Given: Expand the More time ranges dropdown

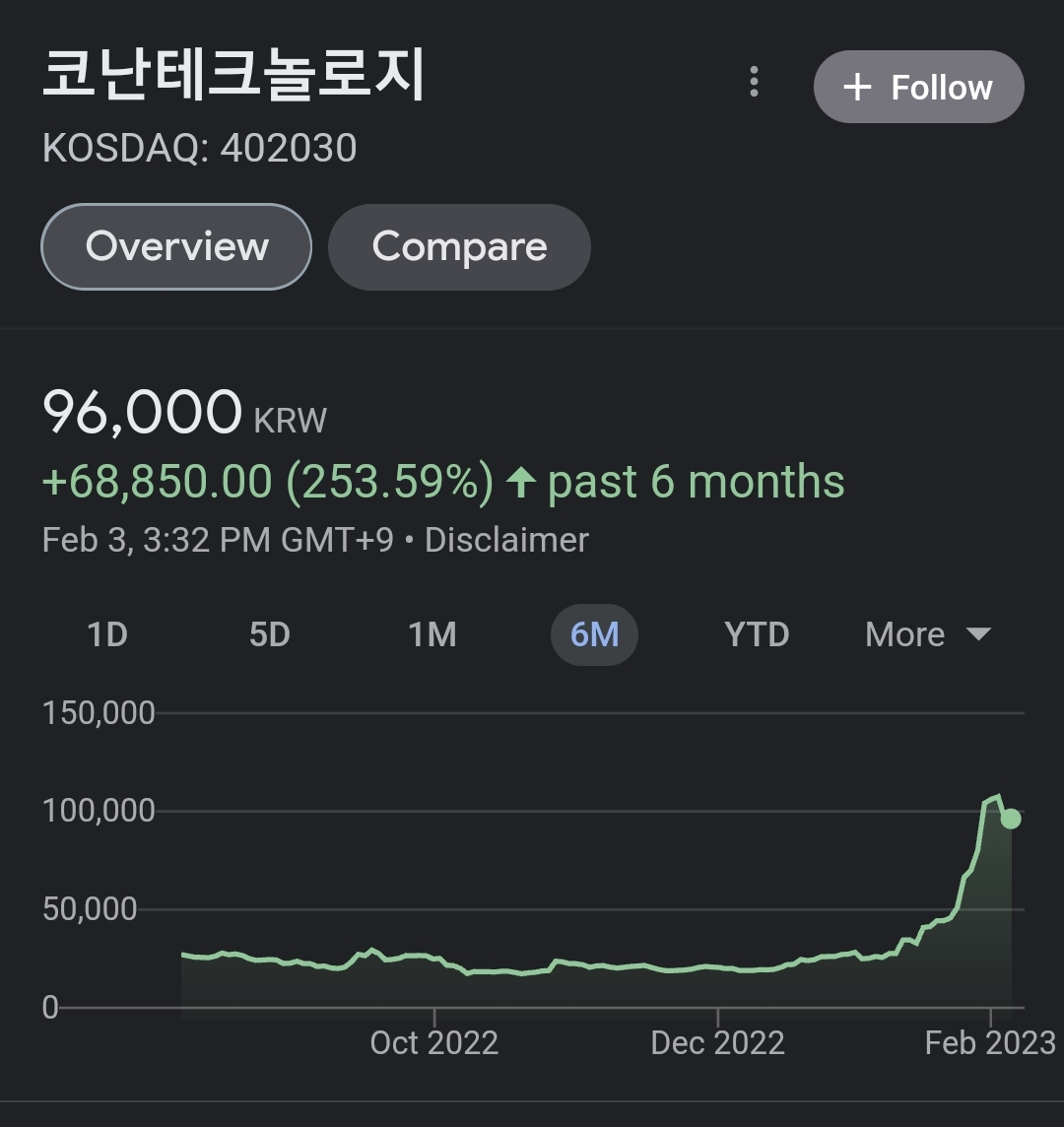Looking at the screenshot, I should 928,634.
